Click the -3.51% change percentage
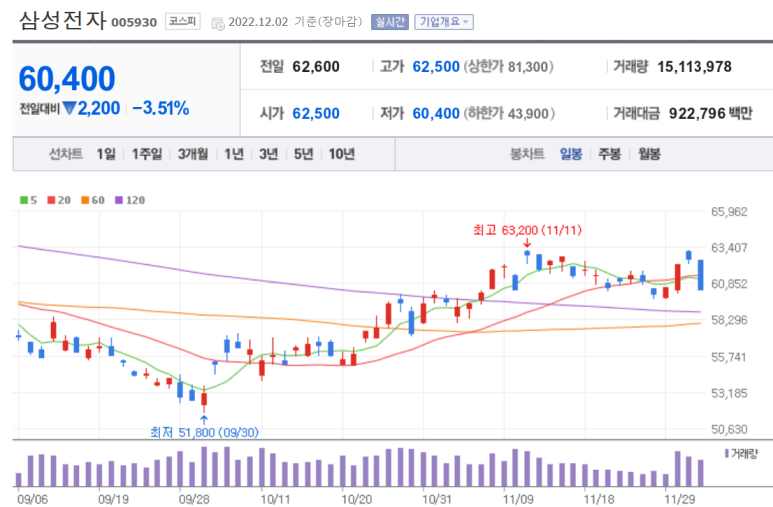Screen dimensions: 773x507 click(161, 108)
